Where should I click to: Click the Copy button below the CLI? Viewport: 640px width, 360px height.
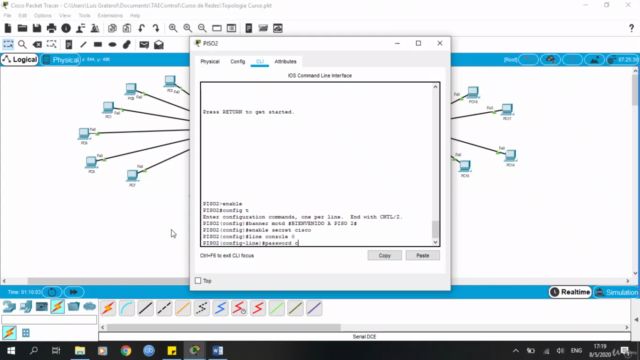(384, 256)
